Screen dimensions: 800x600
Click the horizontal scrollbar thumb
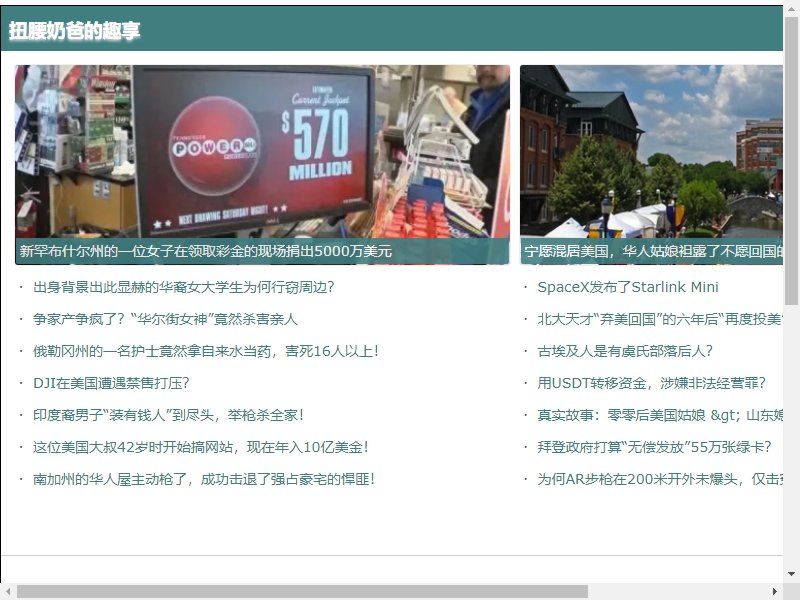[302, 592]
